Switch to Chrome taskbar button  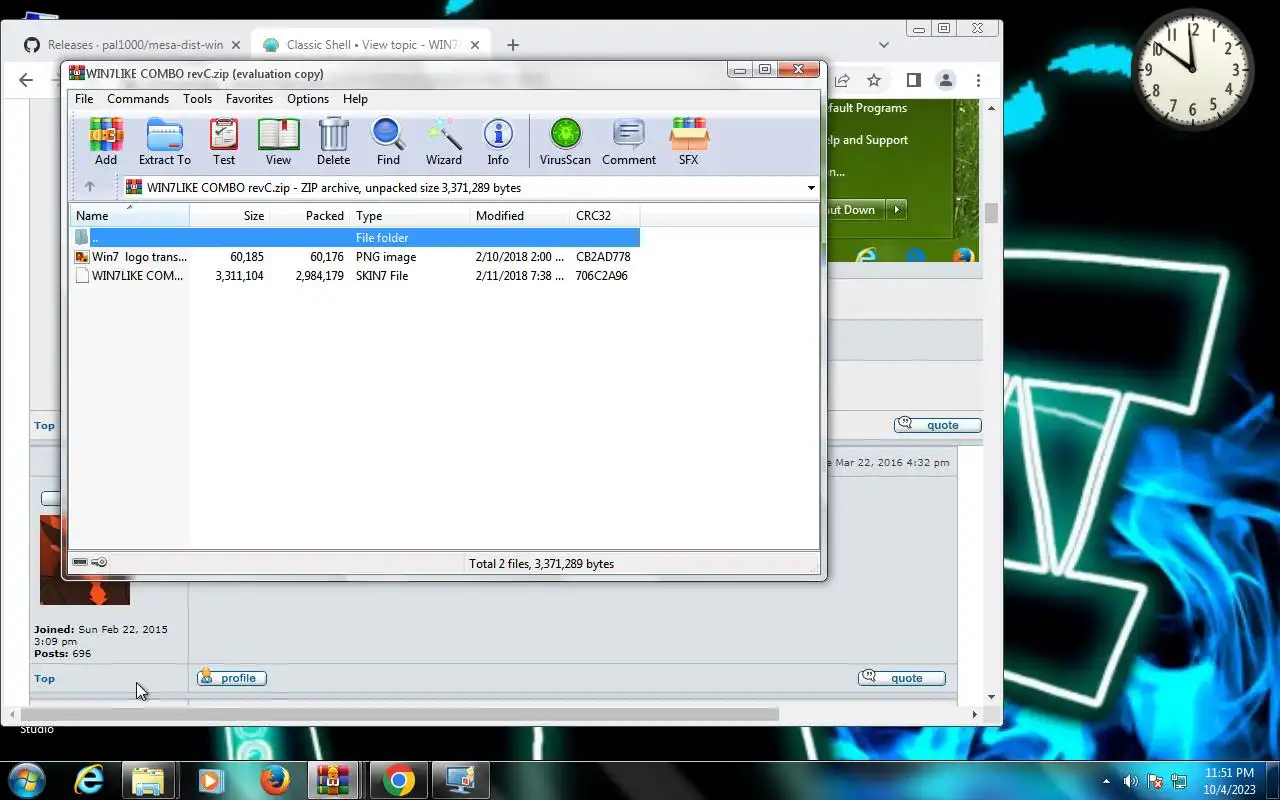[x=398, y=780]
